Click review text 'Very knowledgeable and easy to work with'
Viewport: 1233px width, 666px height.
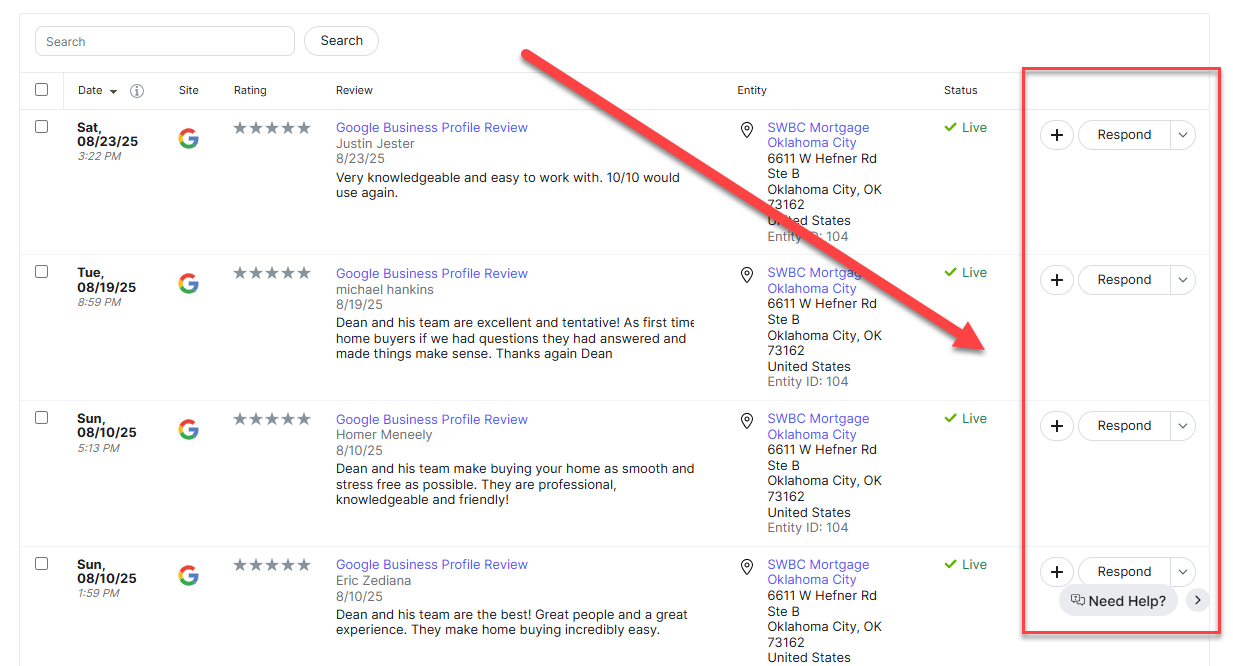click(x=508, y=185)
